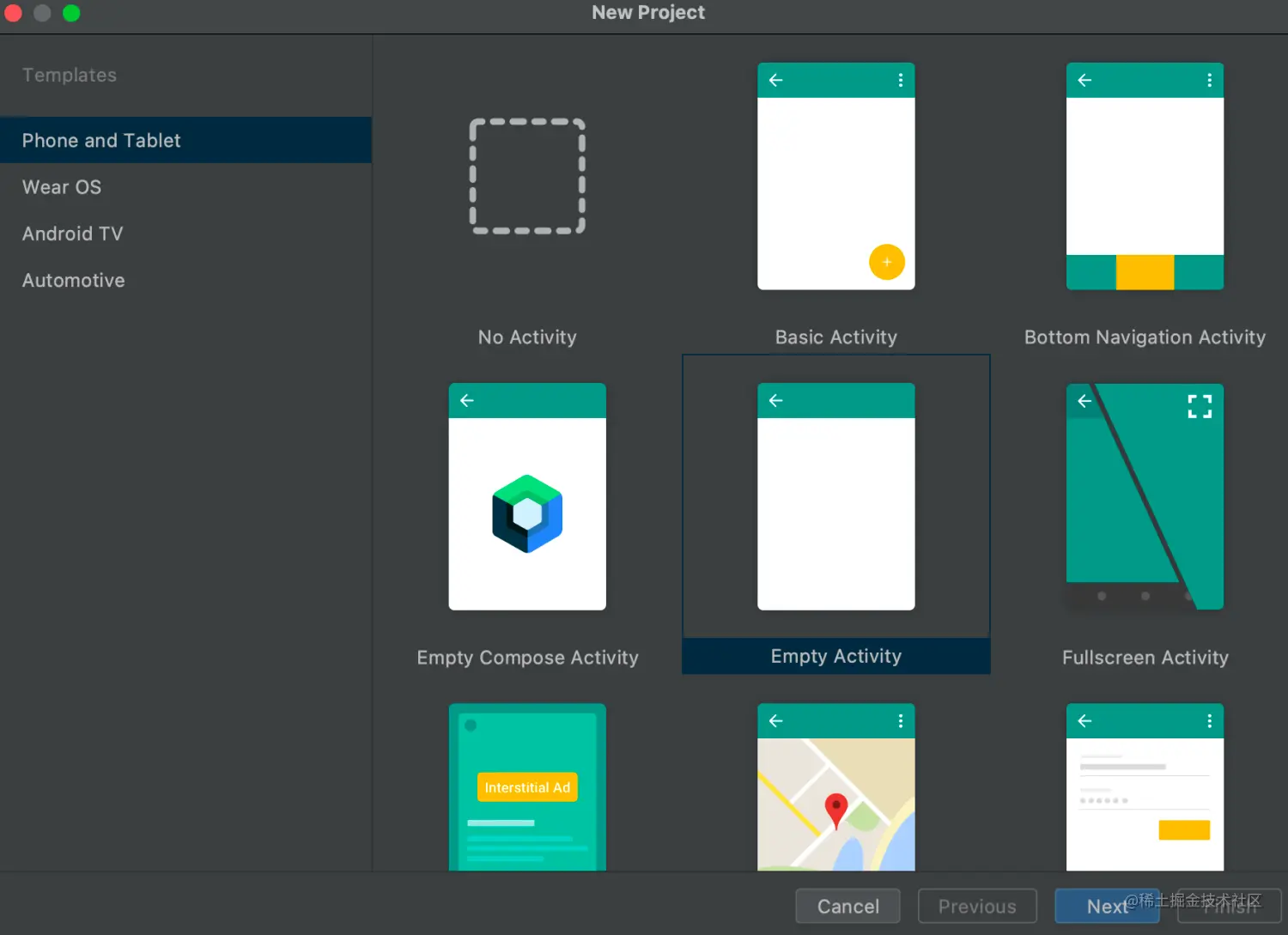Click the Basic Activity label
This screenshot has width=1288, height=935.
(x=836, y=337)
